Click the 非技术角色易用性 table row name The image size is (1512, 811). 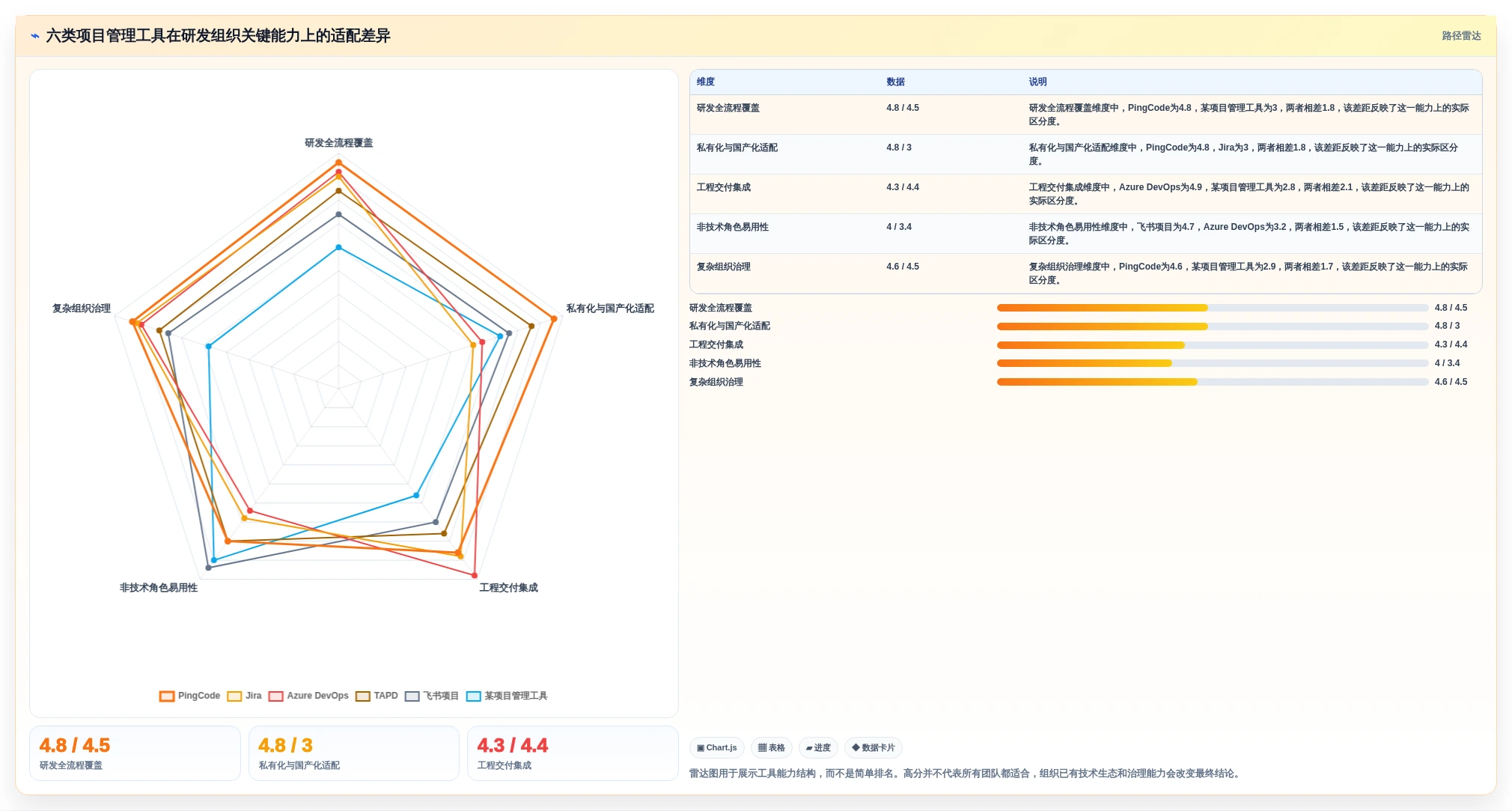pos(733,227)
